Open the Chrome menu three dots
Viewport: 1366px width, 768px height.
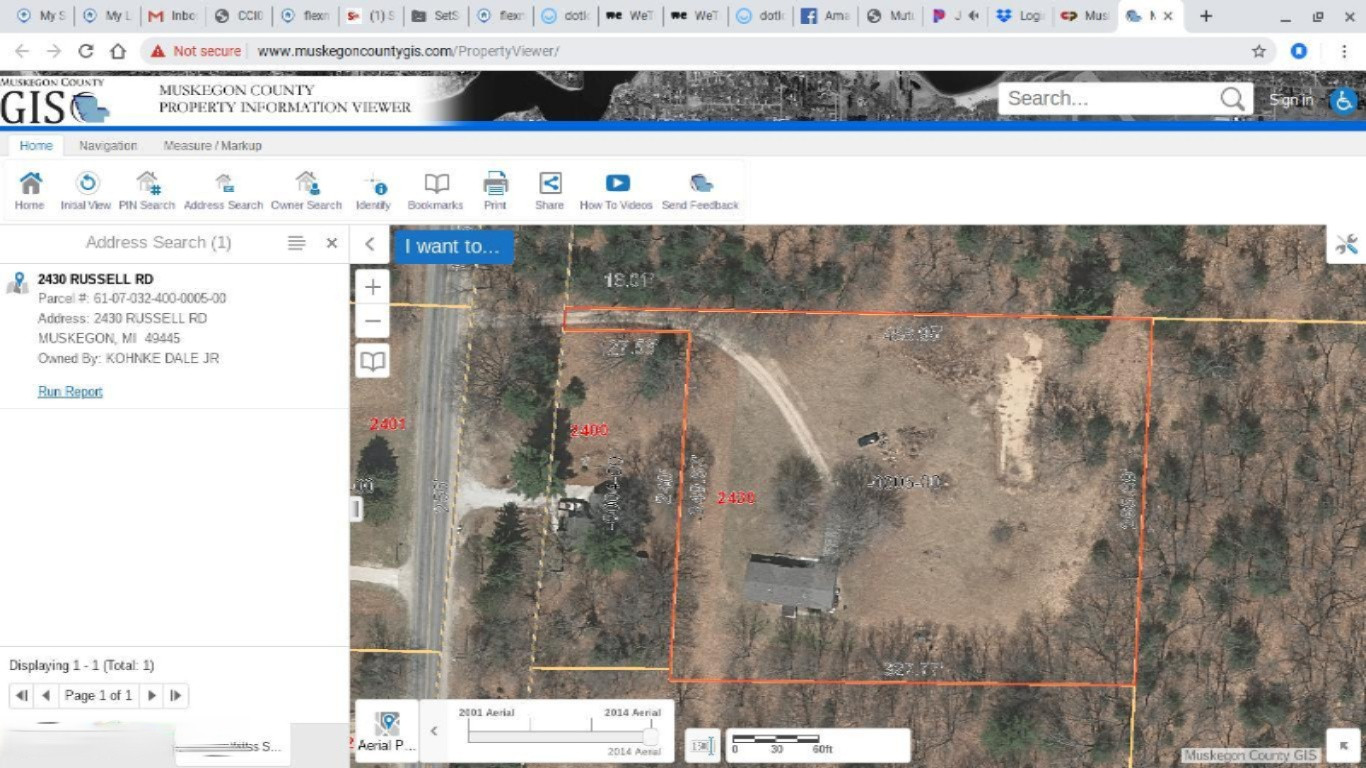[1343, 51]
